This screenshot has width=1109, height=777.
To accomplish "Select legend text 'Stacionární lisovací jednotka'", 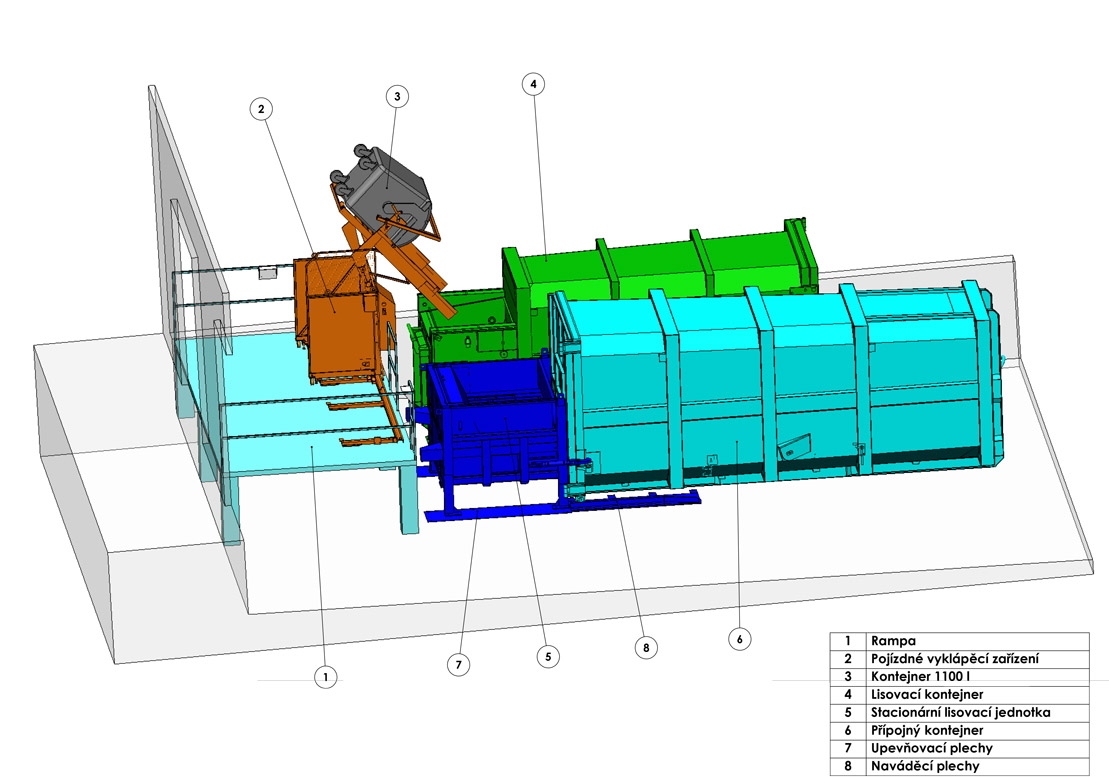I will coord(960,713).
